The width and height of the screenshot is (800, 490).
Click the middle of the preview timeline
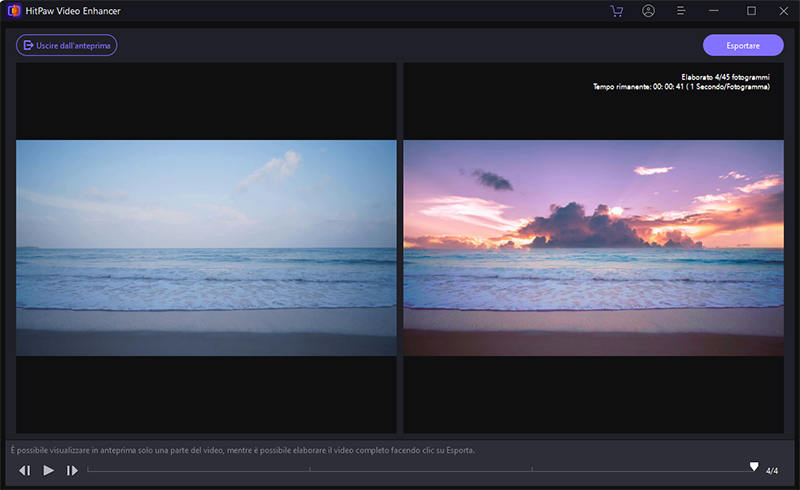pyautogui.click(x=420, y=470)
